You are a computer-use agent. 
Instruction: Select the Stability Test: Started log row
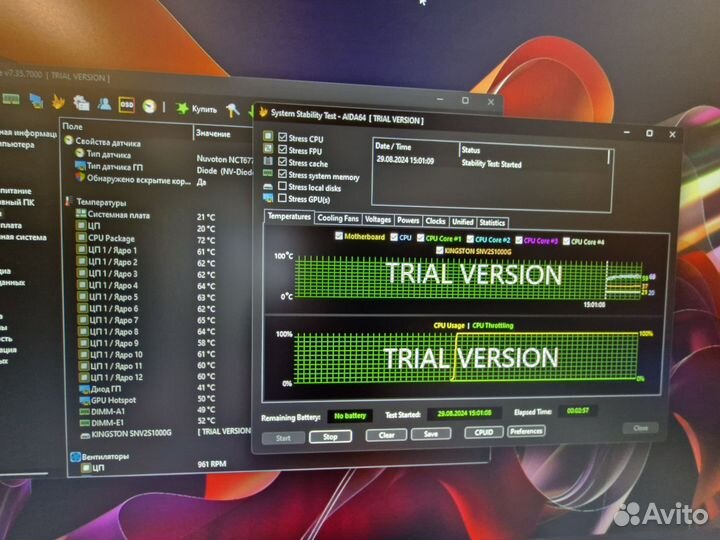click(491, 163)
